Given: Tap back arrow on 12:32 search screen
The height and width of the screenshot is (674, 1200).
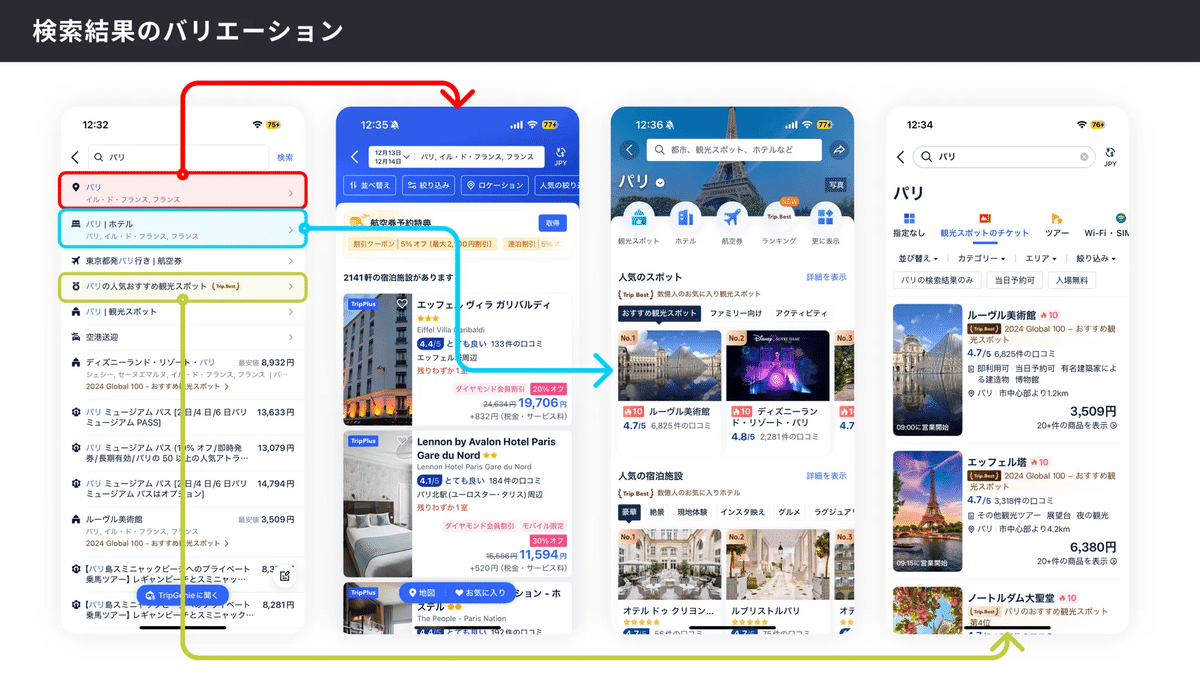Looking at the screenshot, I should coord(75,157).
